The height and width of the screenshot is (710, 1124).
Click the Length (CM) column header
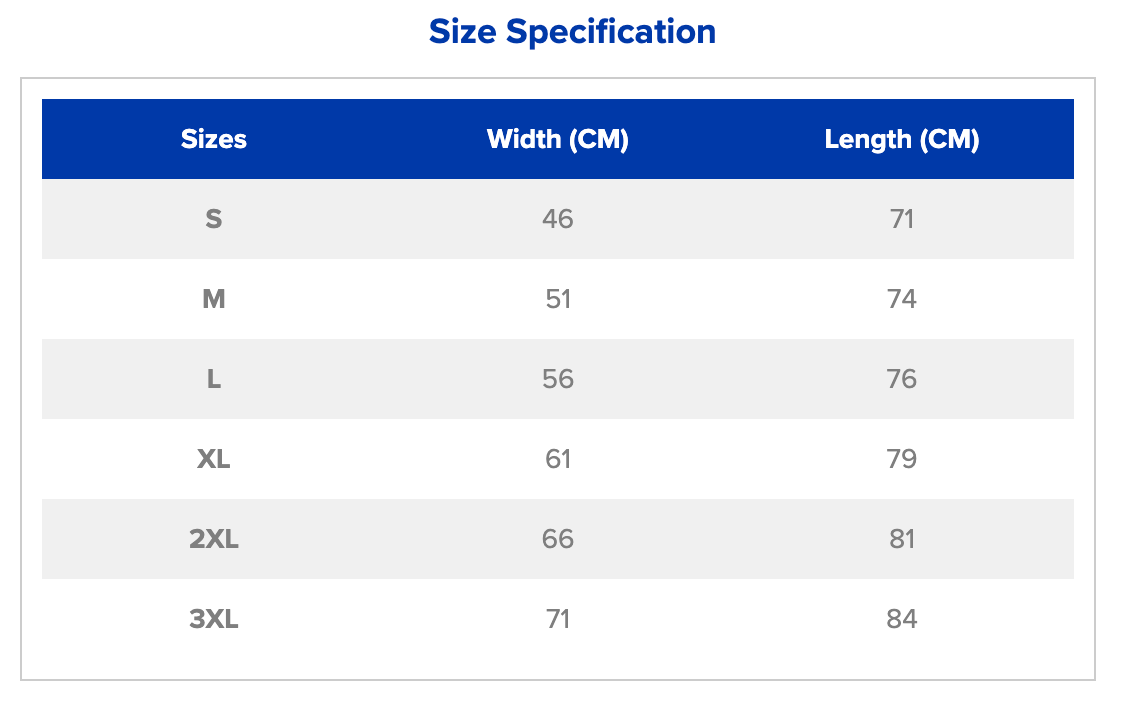902,139
